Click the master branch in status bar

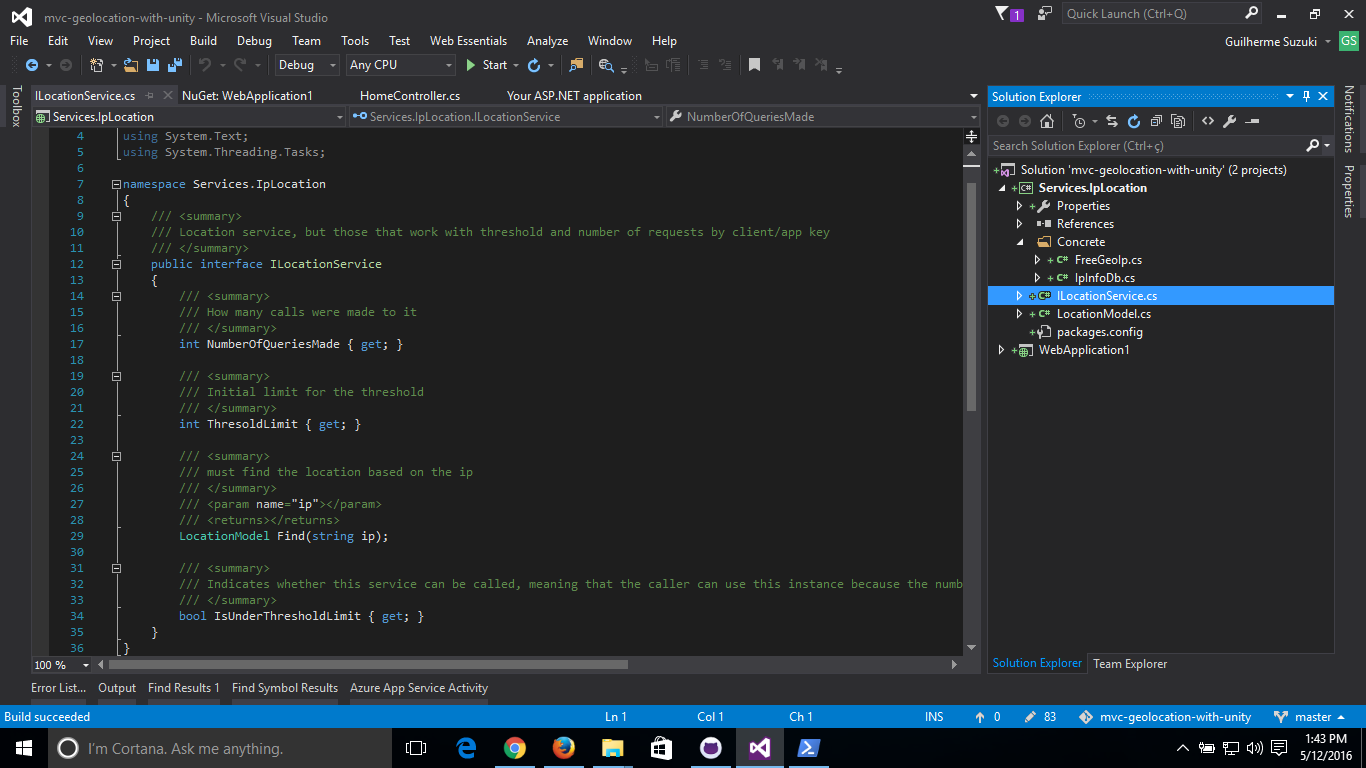tap(1312, 717)
